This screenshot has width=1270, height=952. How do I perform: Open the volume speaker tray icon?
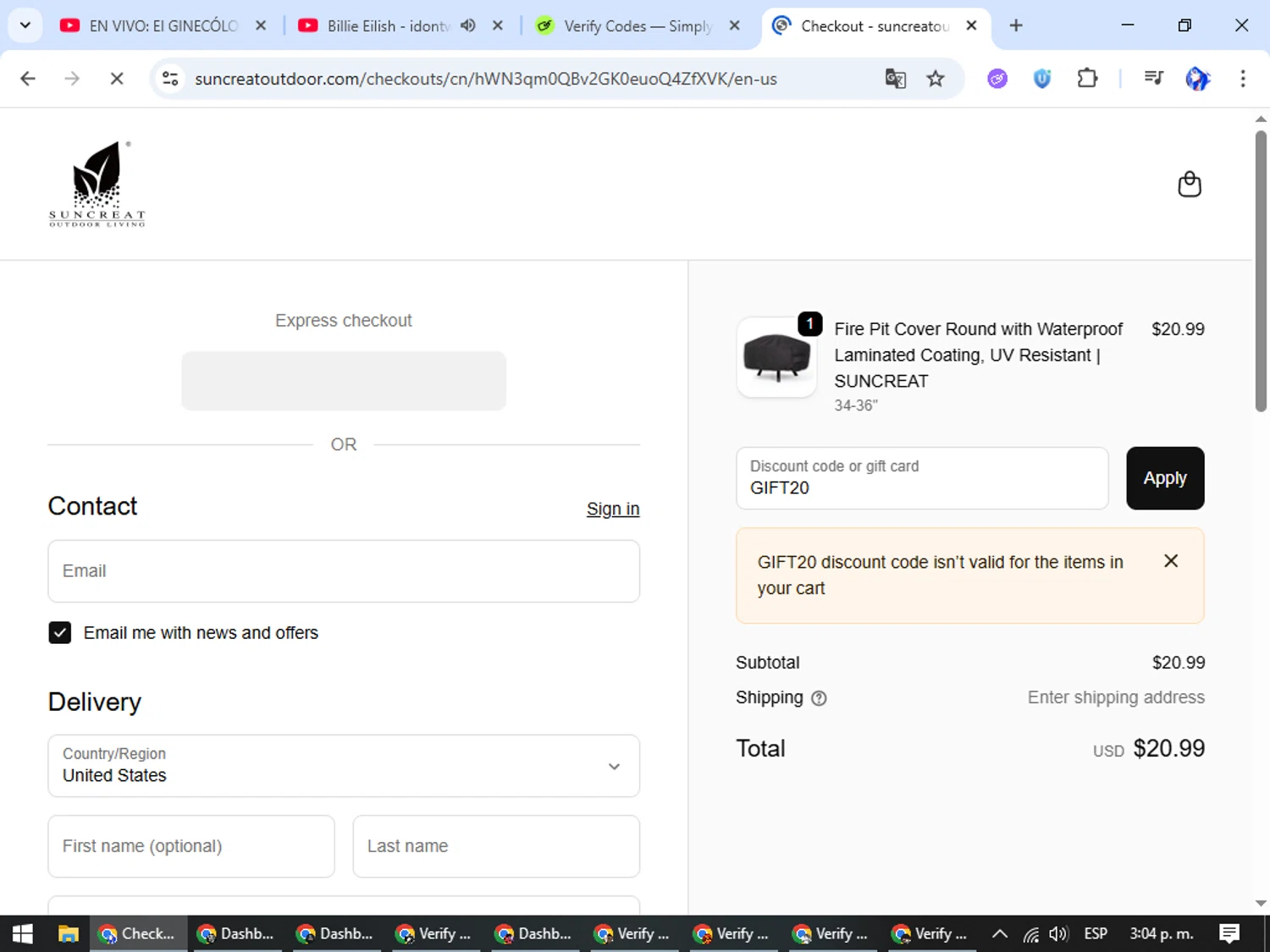[1058, 933]
